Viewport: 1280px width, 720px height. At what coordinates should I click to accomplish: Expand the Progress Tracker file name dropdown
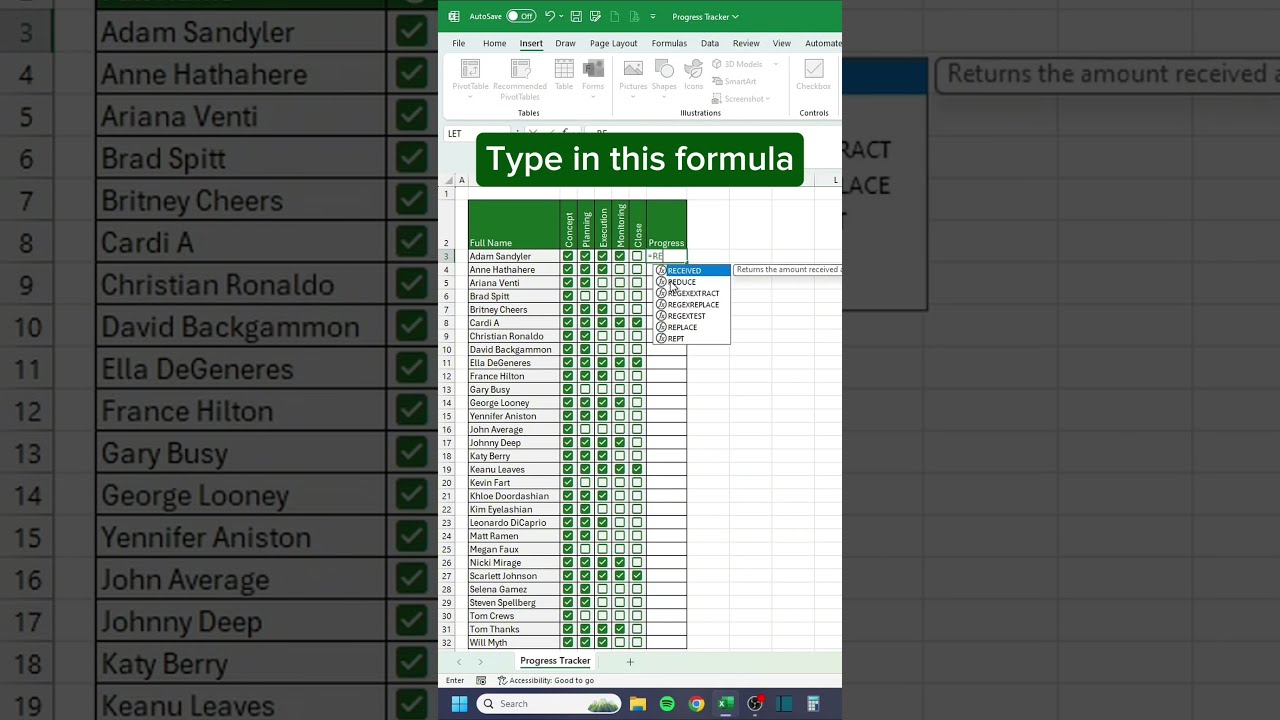point(736,17)
